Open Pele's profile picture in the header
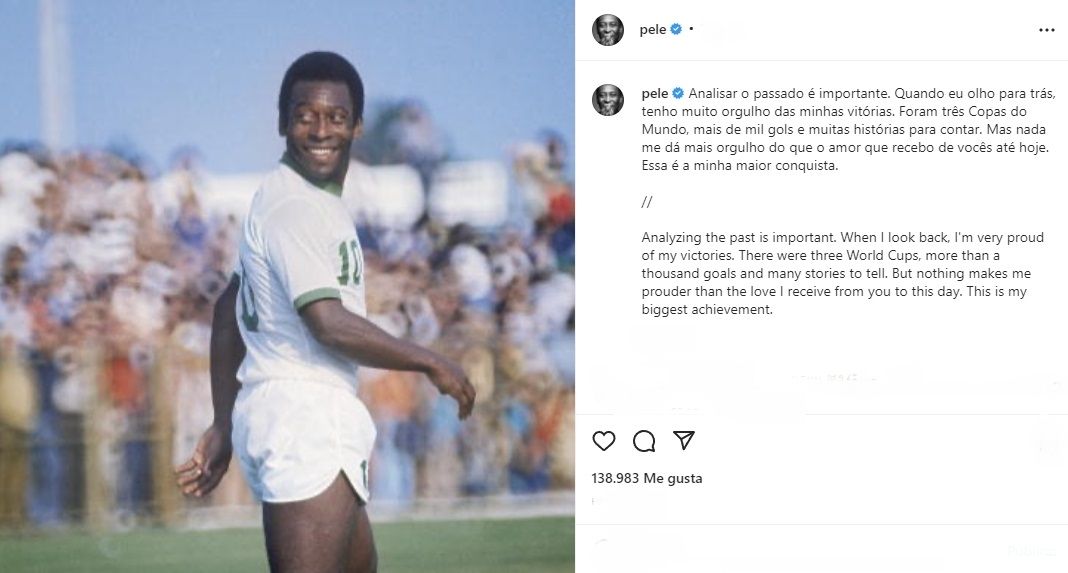This screenshot has height=573, width=1068. pyautogui.click(x=607, y=30)
